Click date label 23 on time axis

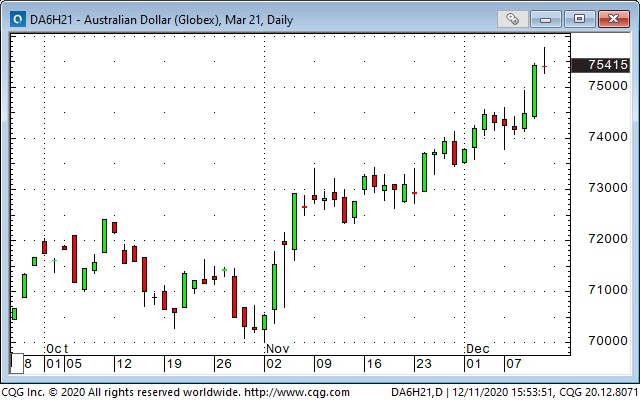pos(423,364)
